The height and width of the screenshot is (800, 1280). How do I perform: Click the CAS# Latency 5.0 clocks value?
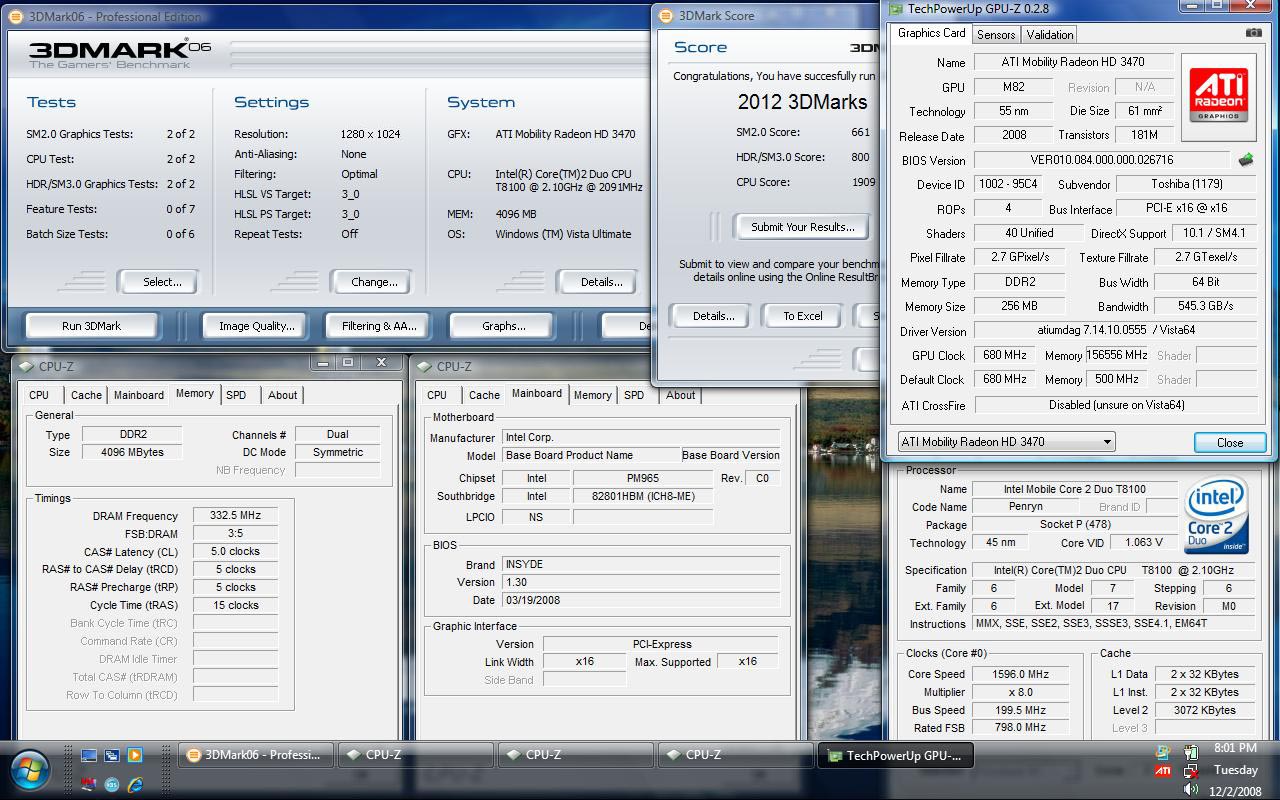click(x=235, y=552)
